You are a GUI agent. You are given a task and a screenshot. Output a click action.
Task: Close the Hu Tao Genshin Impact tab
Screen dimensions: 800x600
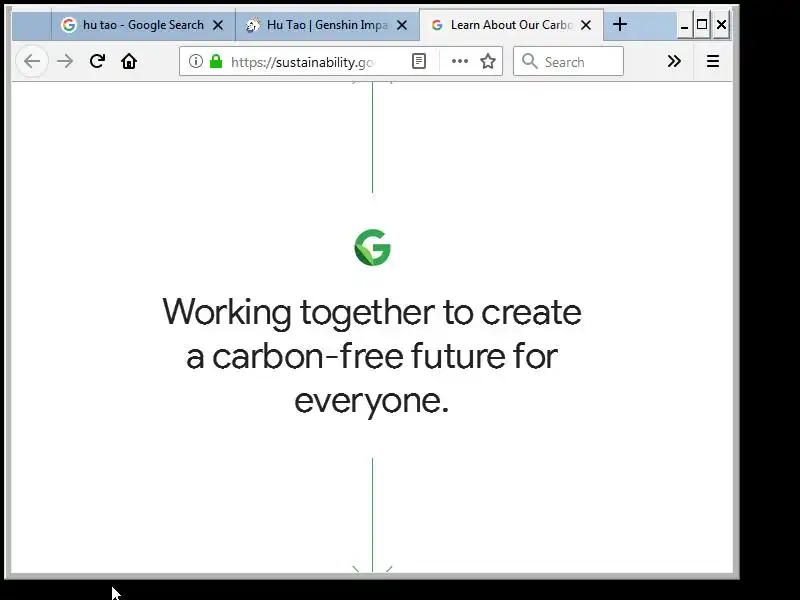coord(402,25)
